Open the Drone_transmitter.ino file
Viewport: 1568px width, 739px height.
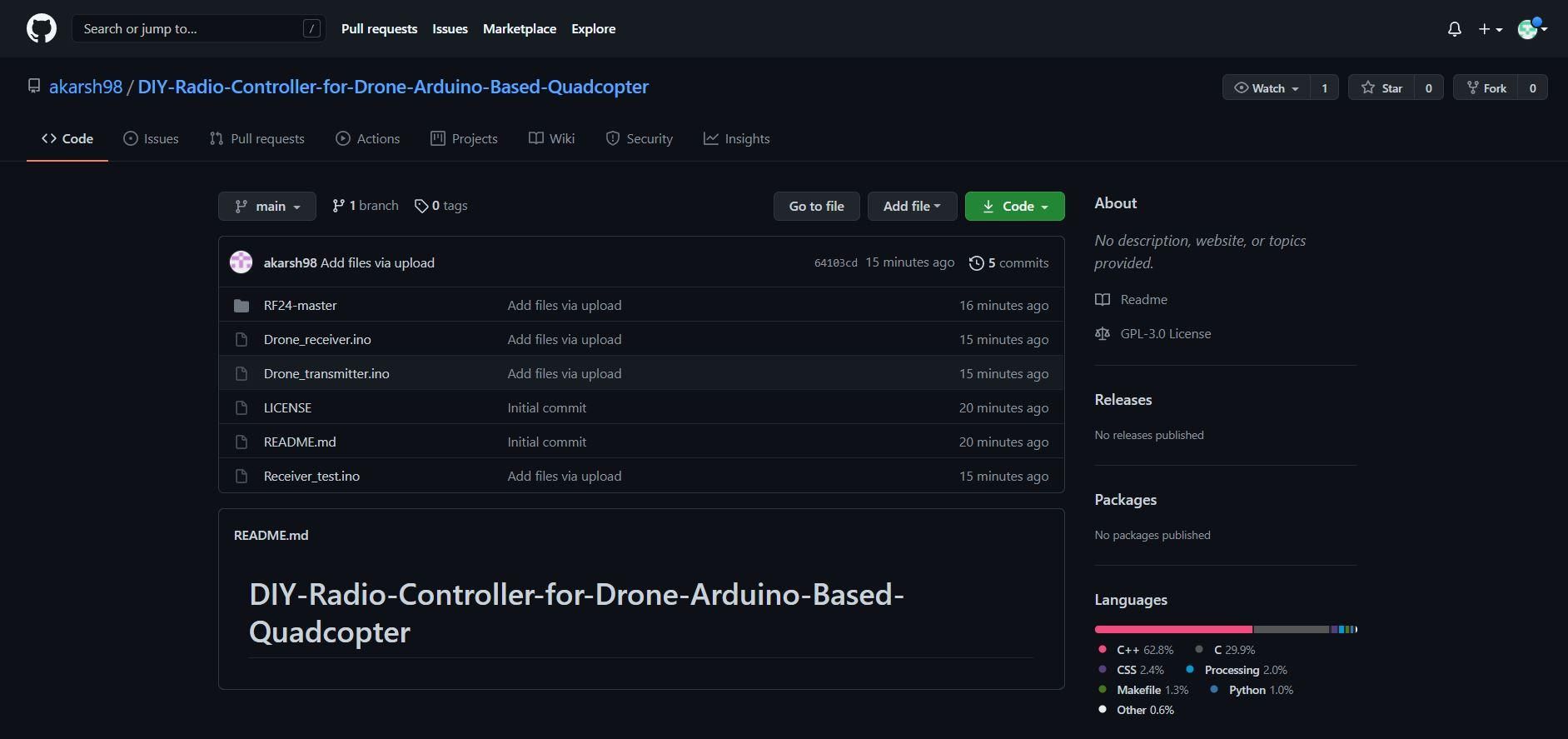click(x=326, y=374)
